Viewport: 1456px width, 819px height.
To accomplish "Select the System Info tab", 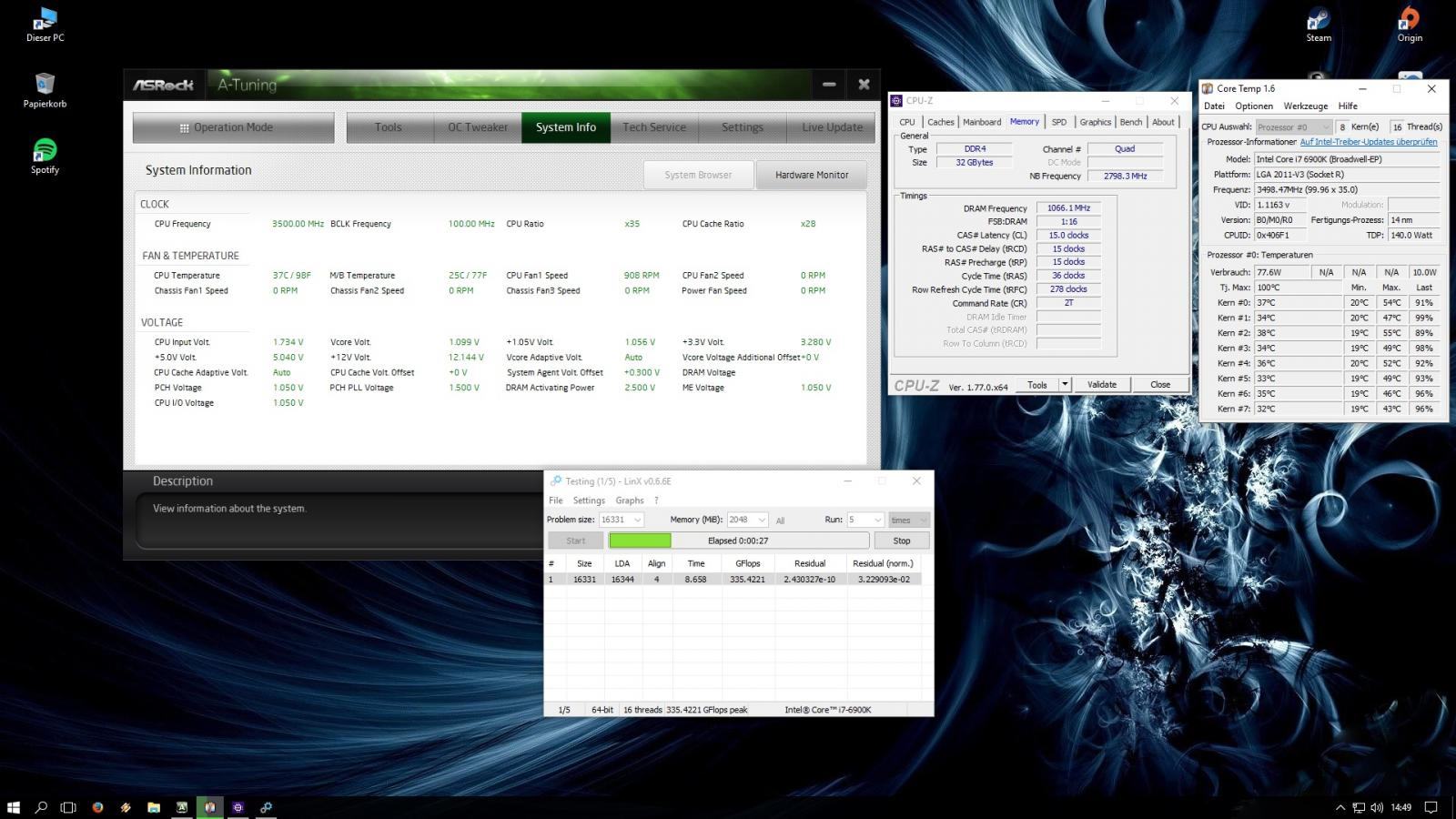I will (566, 127).
